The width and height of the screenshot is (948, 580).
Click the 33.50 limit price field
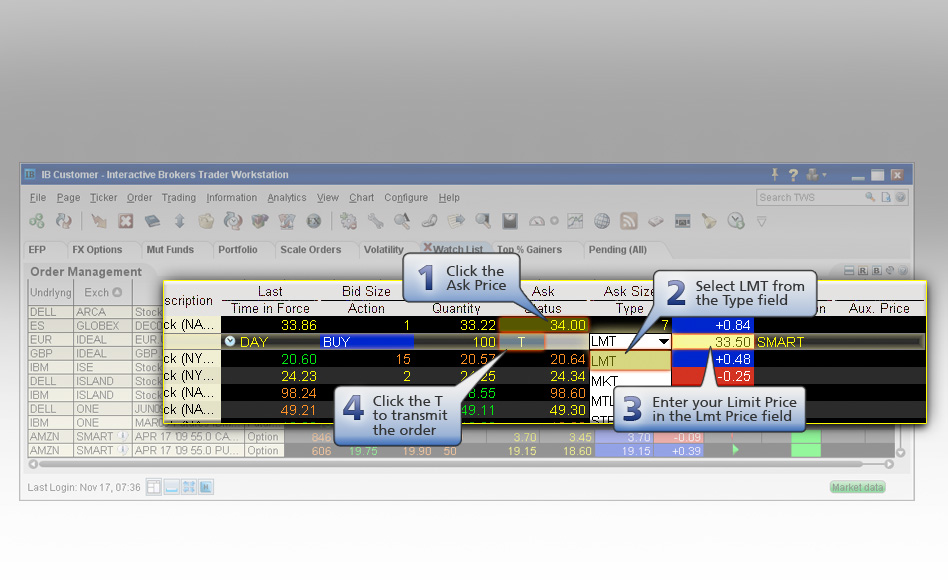(x=713, y=342)
